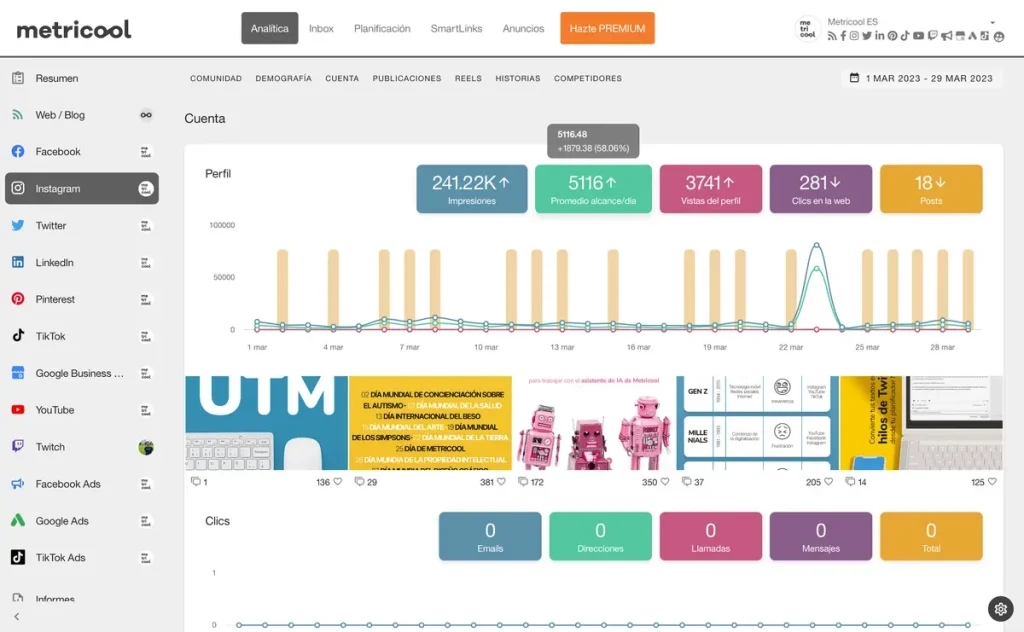Screen dimensions: 1024x632
Task: Open the Analítica section
Action: point(270,28)
